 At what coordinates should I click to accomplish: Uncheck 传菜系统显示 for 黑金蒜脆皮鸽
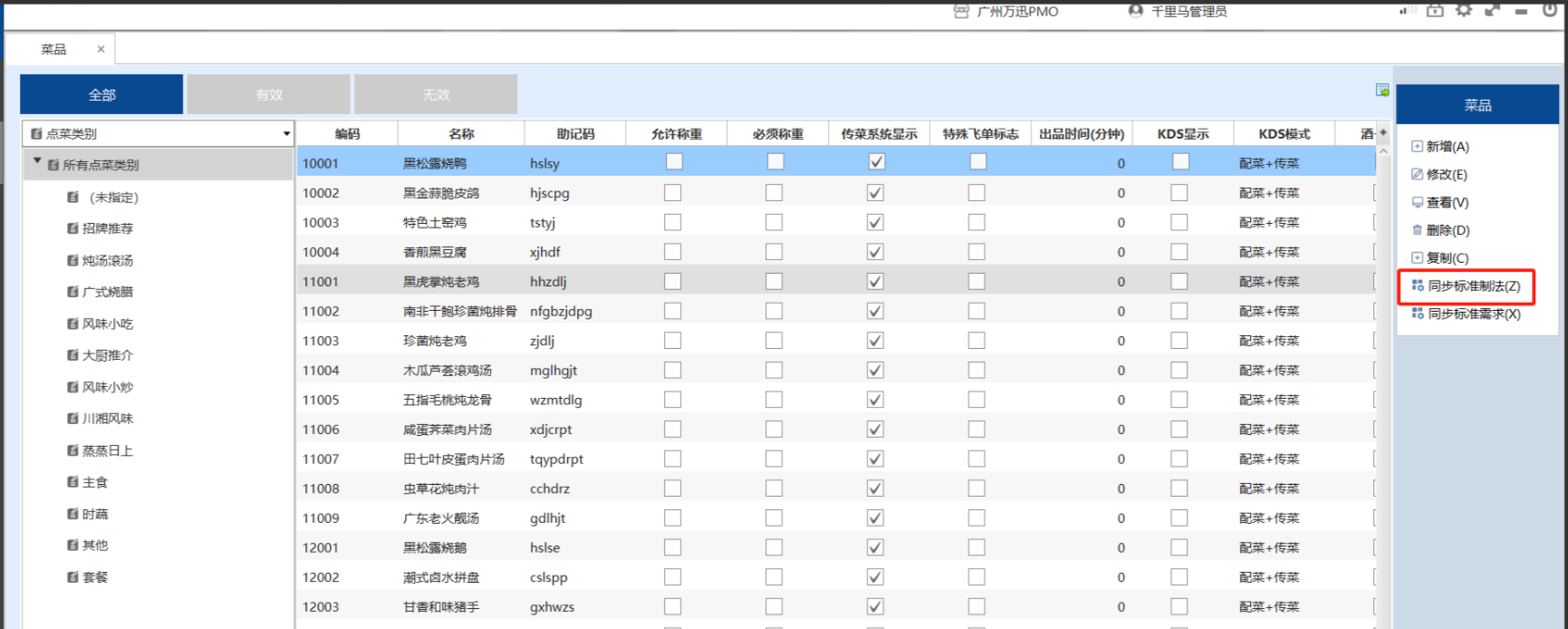875,192
